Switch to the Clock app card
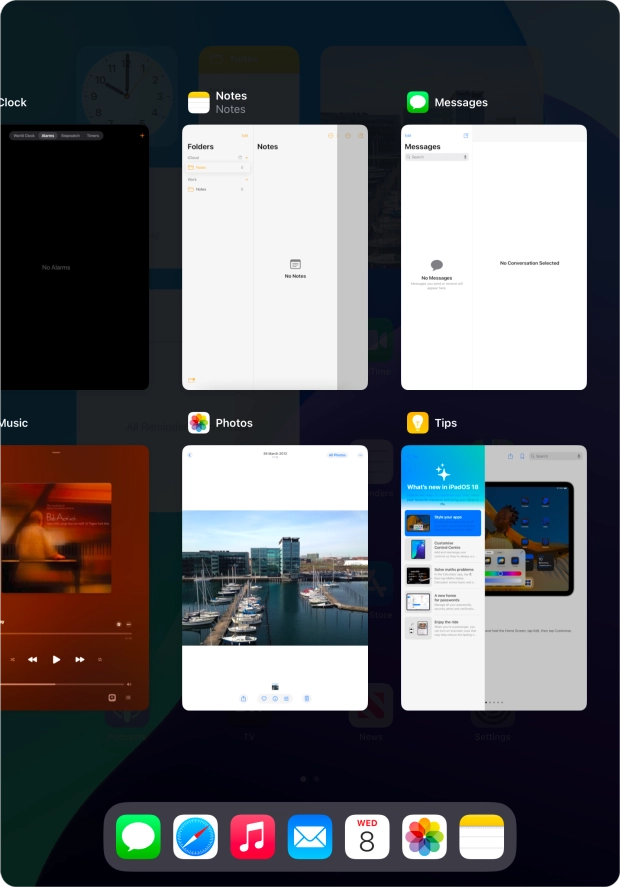The height and width of the screenshot is (887, 620). (70, 257)
